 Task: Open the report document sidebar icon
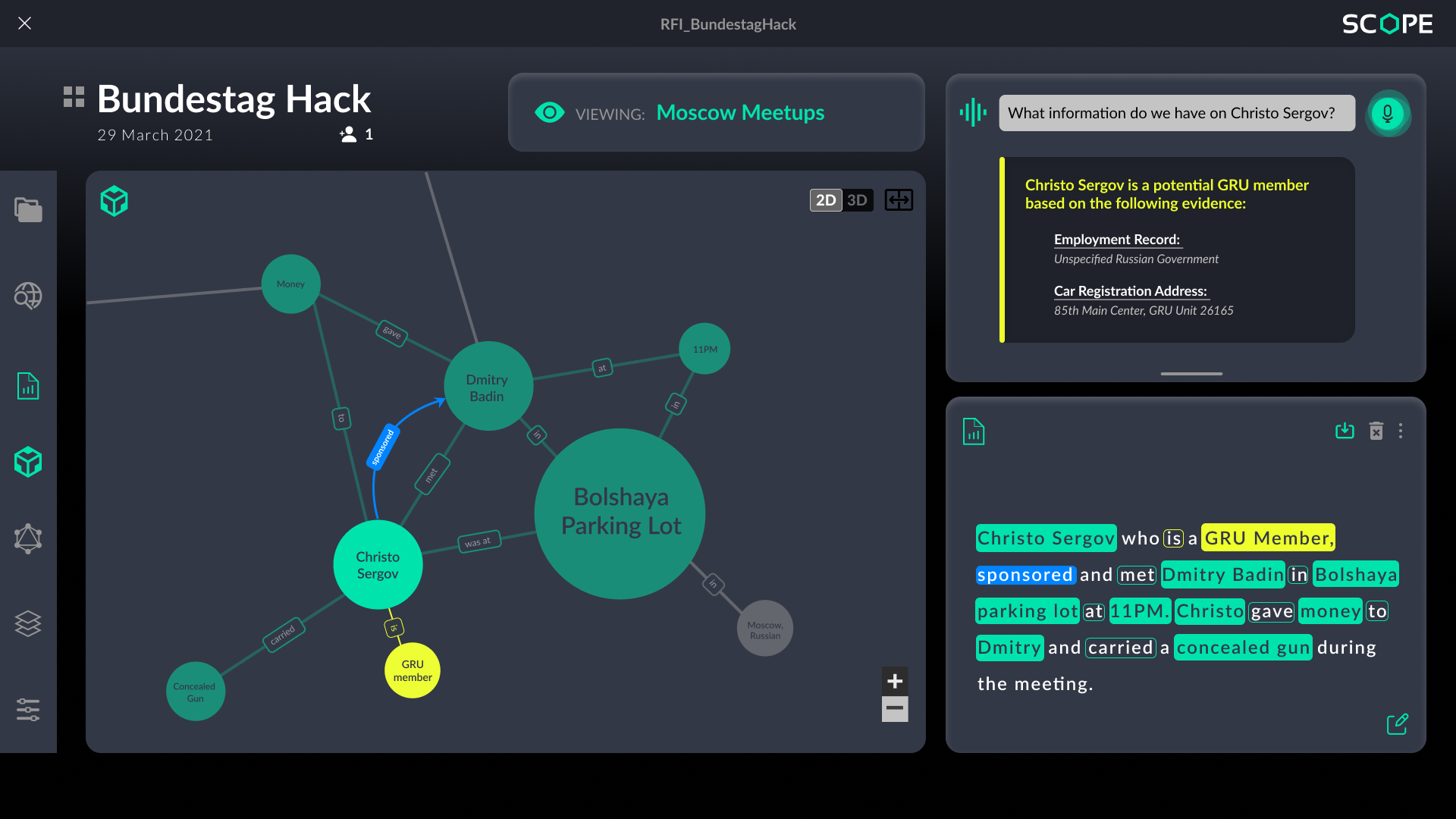tap(28, 386)
